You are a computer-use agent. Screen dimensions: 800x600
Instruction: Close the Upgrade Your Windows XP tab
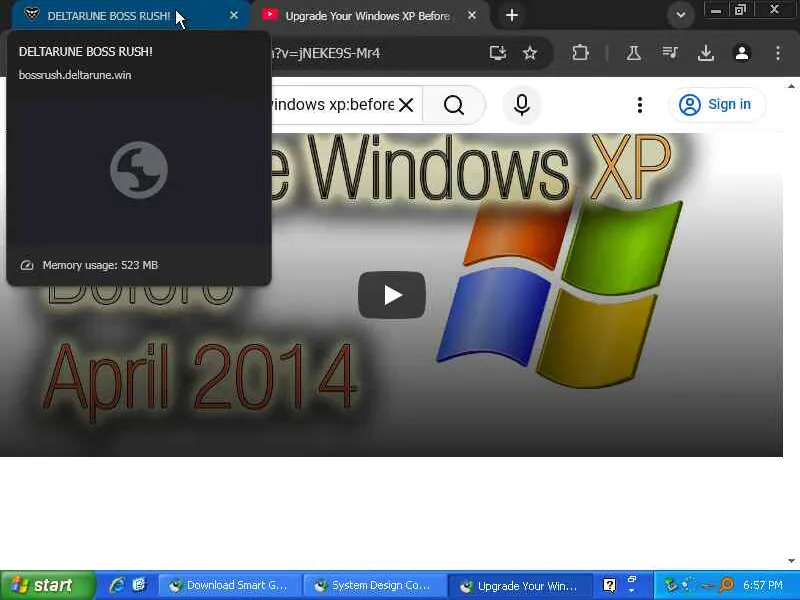pyautogui.click(x=472, y=15)
